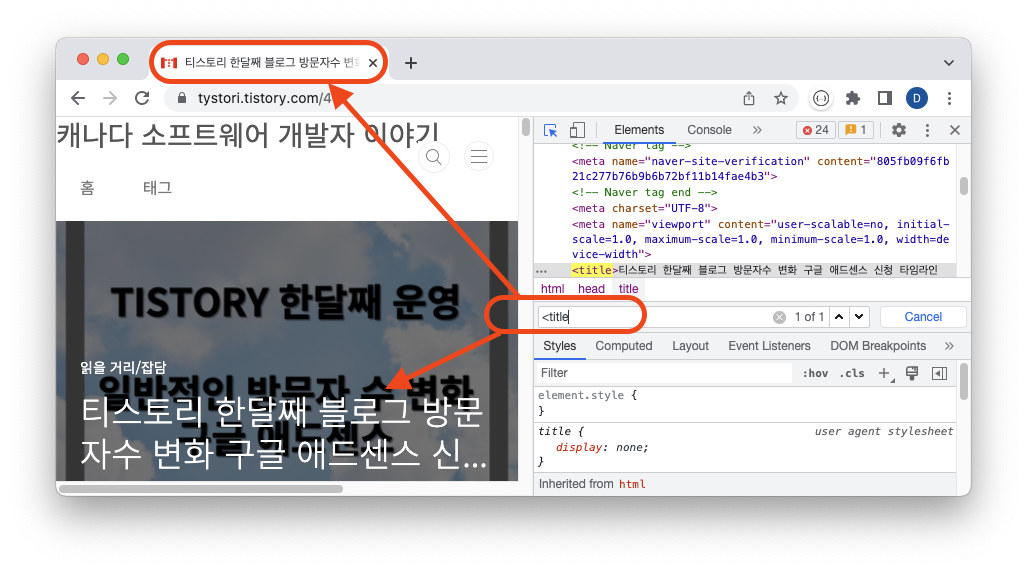Activate the DevTools inspect element picker

pos(550,130)
